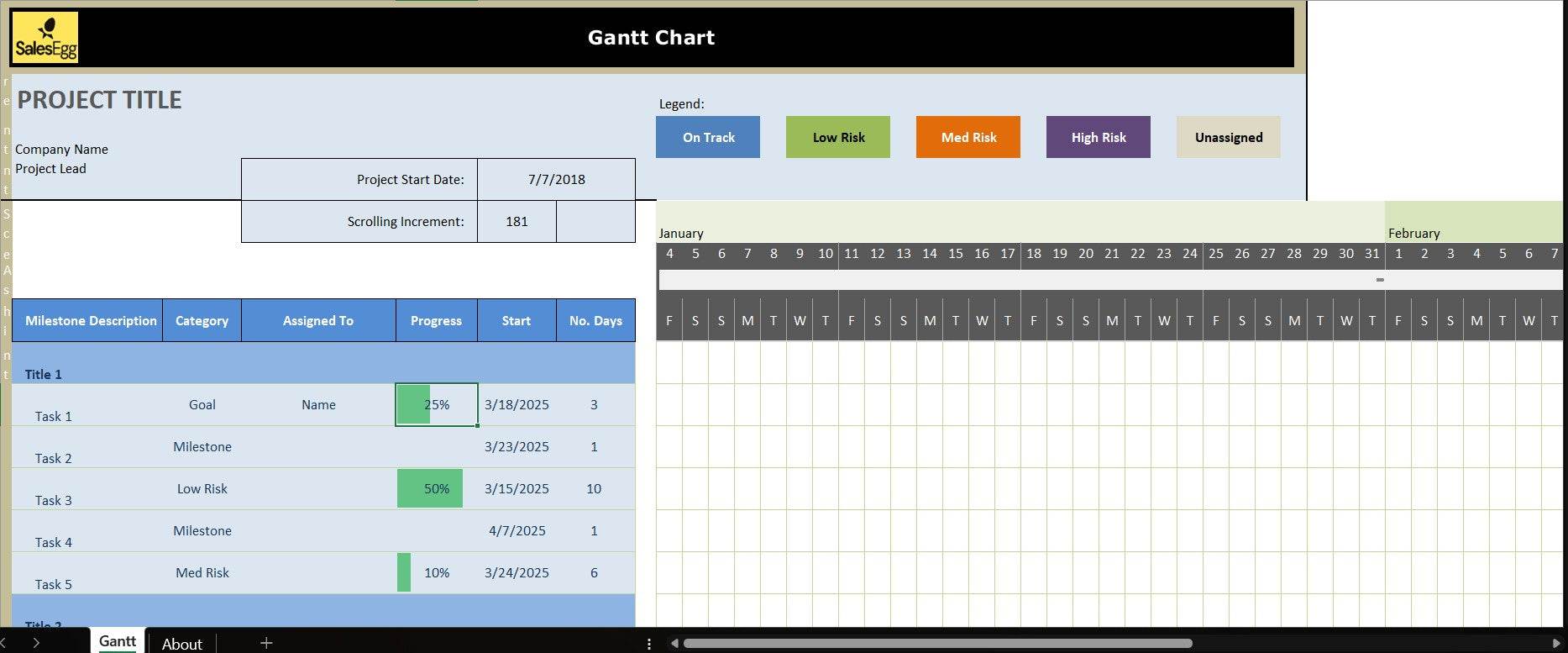Viewport: 1568px width, 653px height.
Task: Click the Med Risk legend box
Action: (x=968, y=137)
